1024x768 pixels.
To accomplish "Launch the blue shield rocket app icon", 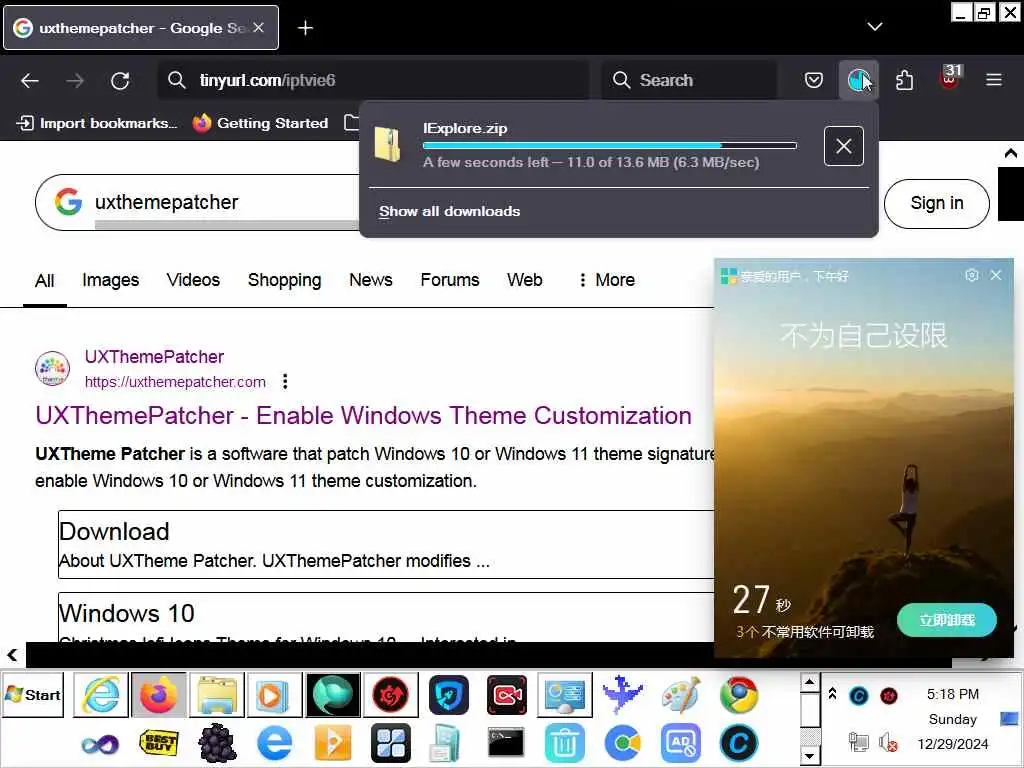I will (449, 695).
